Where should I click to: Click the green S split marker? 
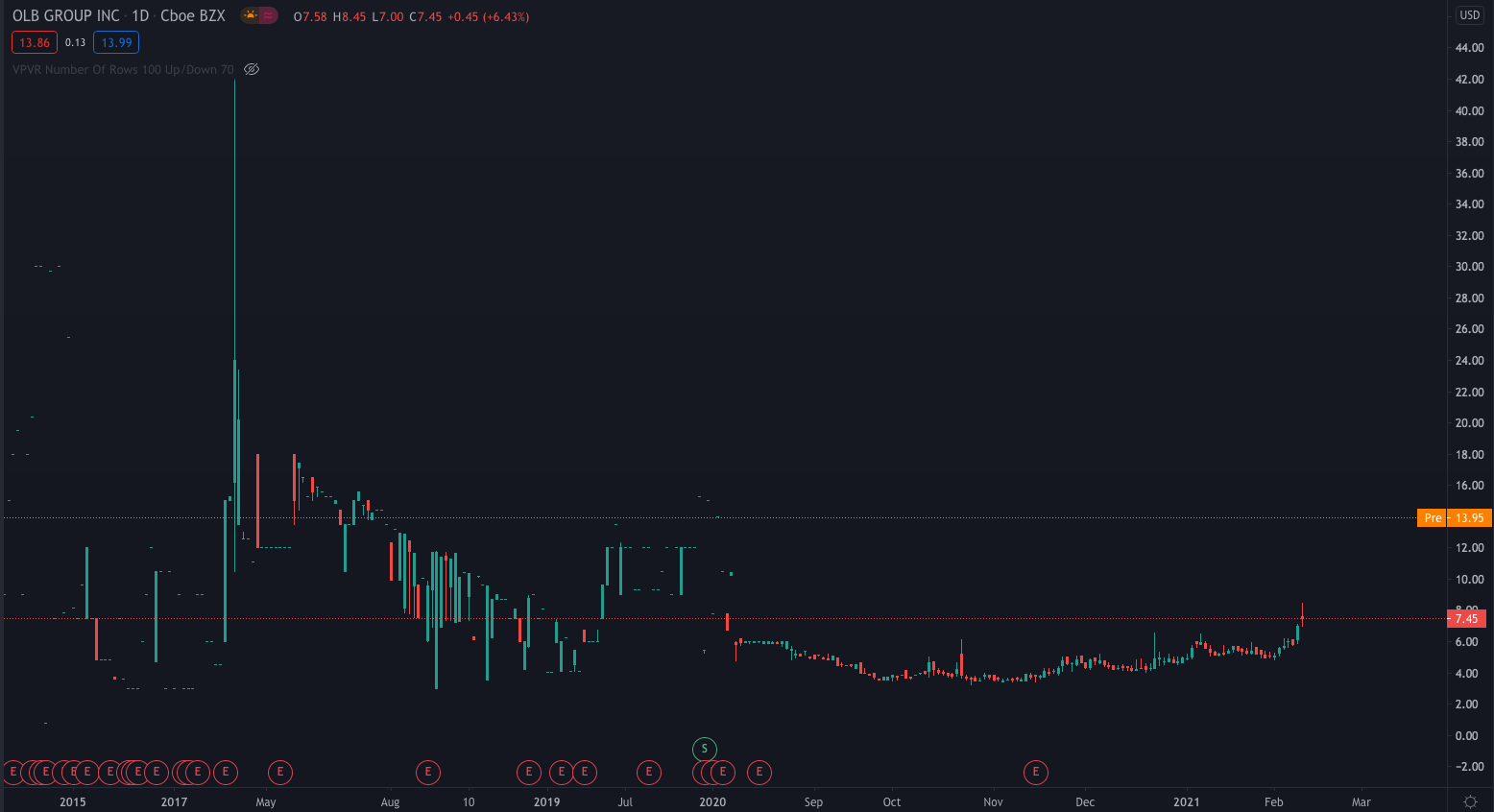coord(705,749)
